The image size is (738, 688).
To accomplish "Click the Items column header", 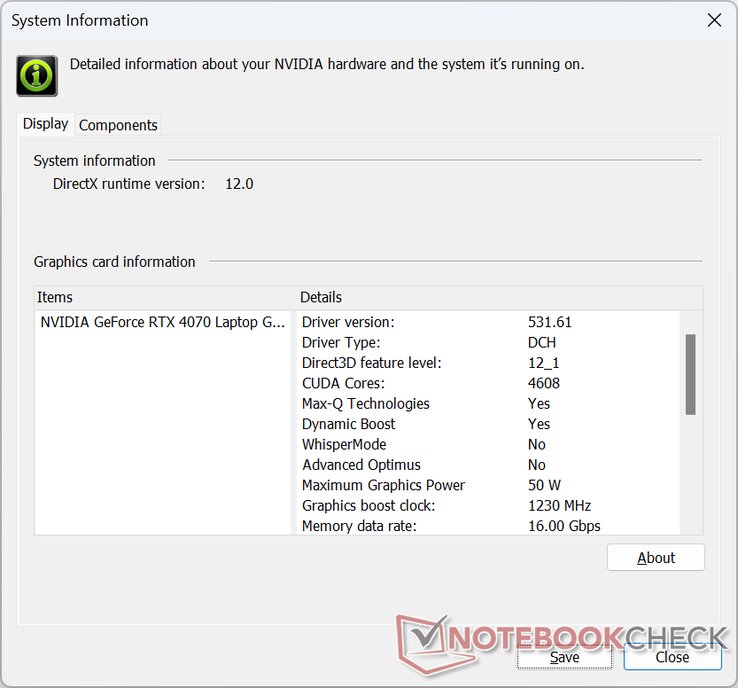I will [55, 297].
